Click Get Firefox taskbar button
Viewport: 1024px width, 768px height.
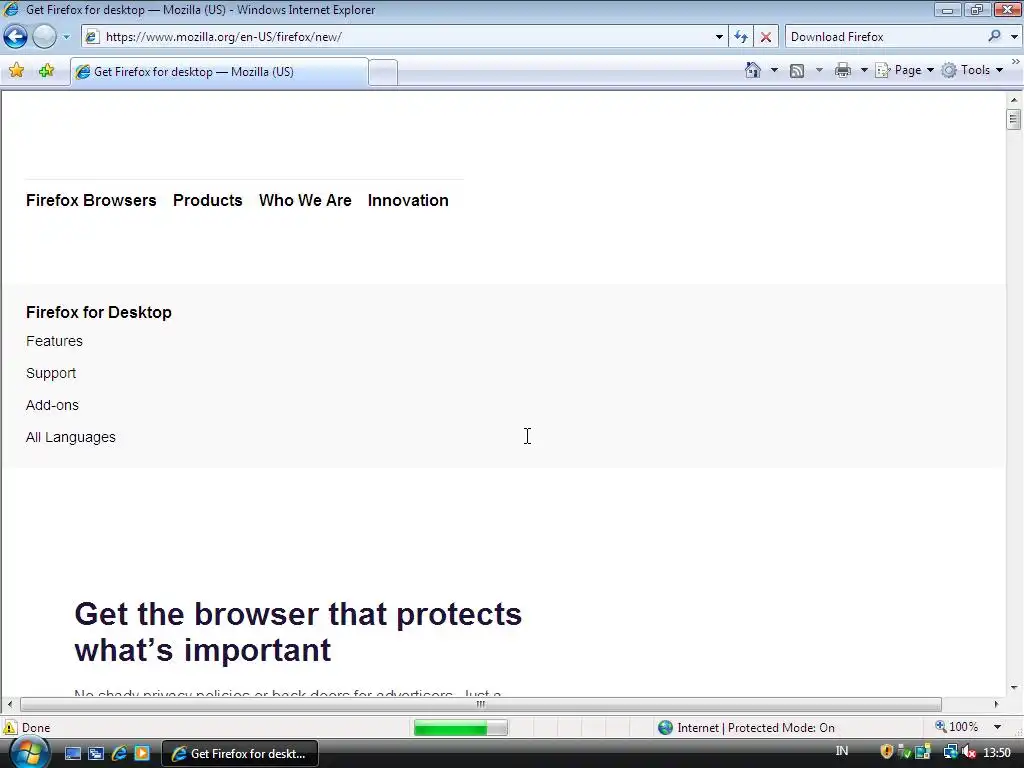239,754
